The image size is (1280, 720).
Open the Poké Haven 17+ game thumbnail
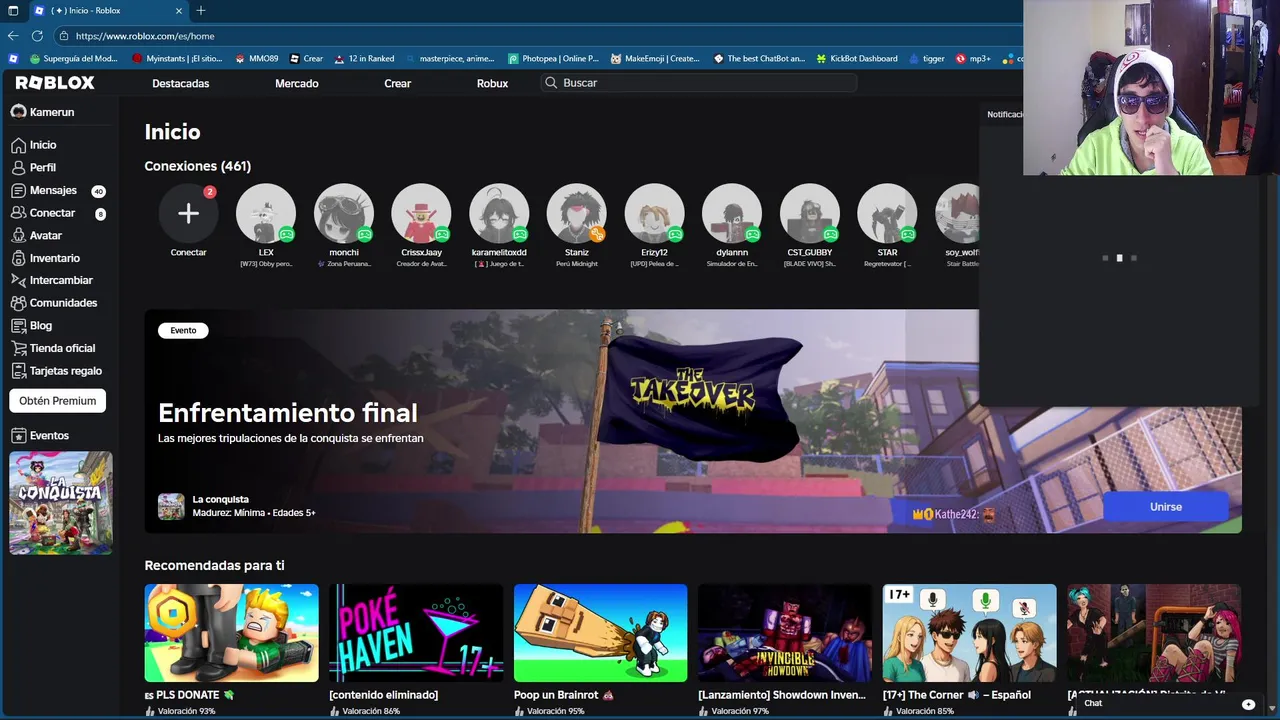point(416,633)
